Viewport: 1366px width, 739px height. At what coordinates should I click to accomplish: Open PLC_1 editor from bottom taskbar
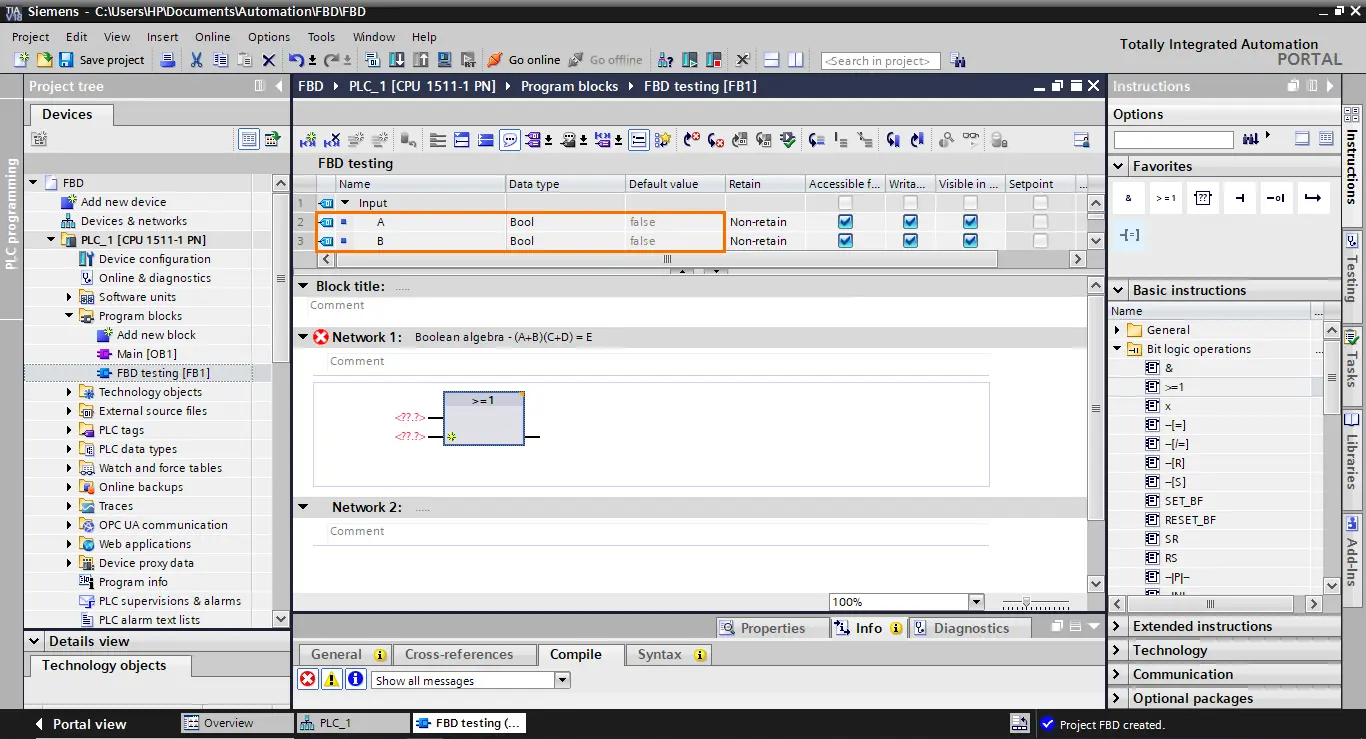tap(352, 723)
